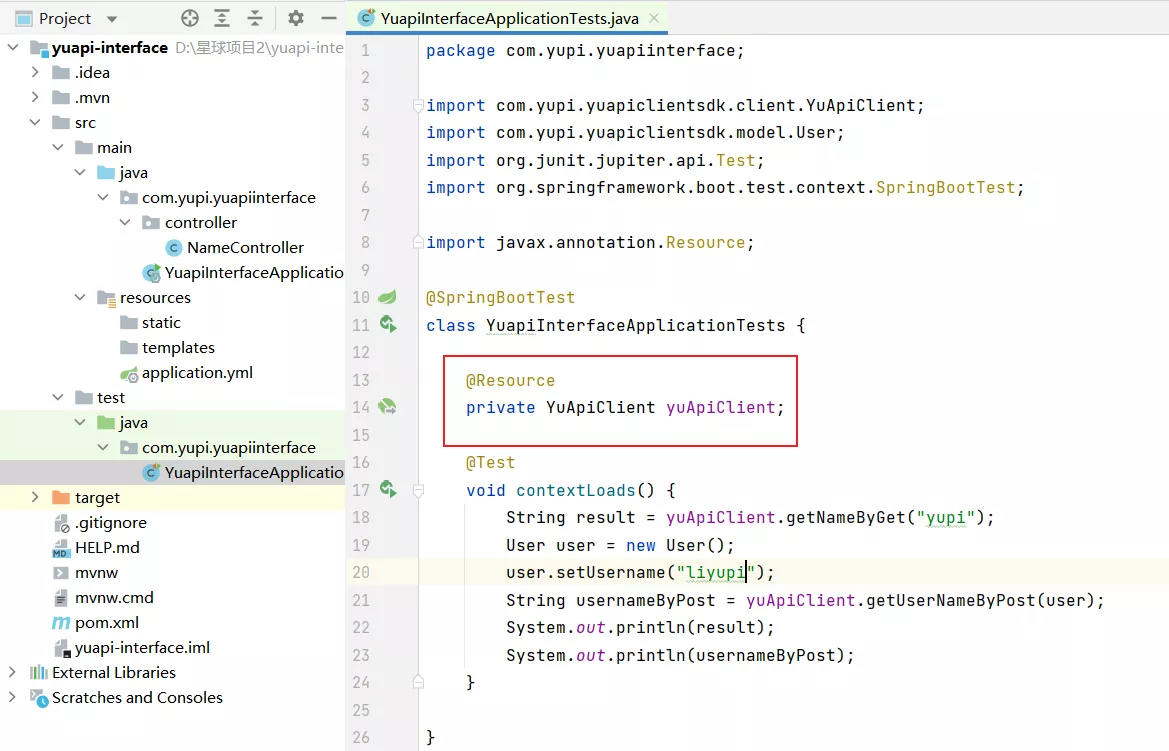Click the getNameByGet method call
The height and width of the screenshot is (751, 1169).
click(x=846, y=518)
